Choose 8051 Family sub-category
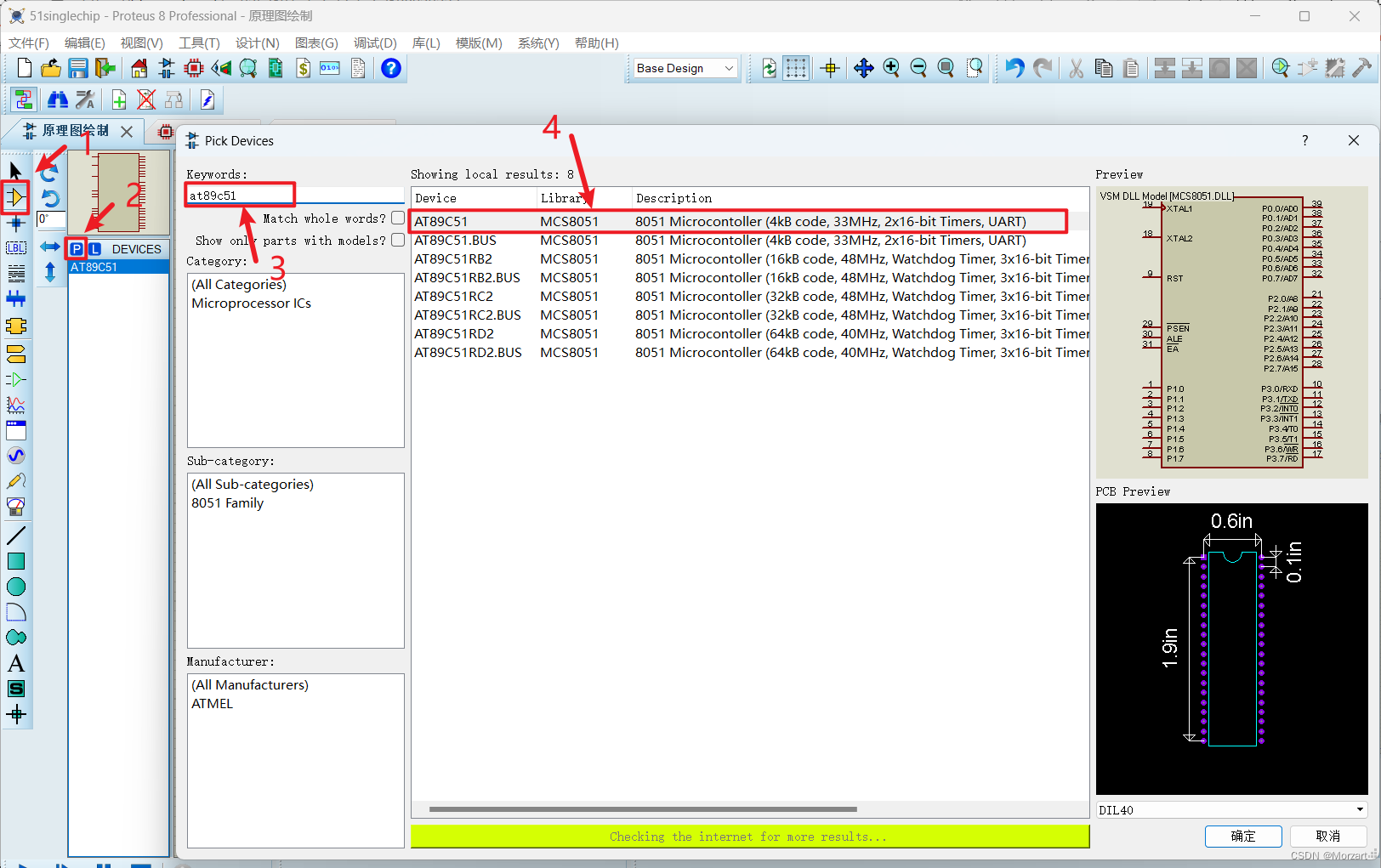The height and width of the screenshot is (868, 1381). click(228, 503)
